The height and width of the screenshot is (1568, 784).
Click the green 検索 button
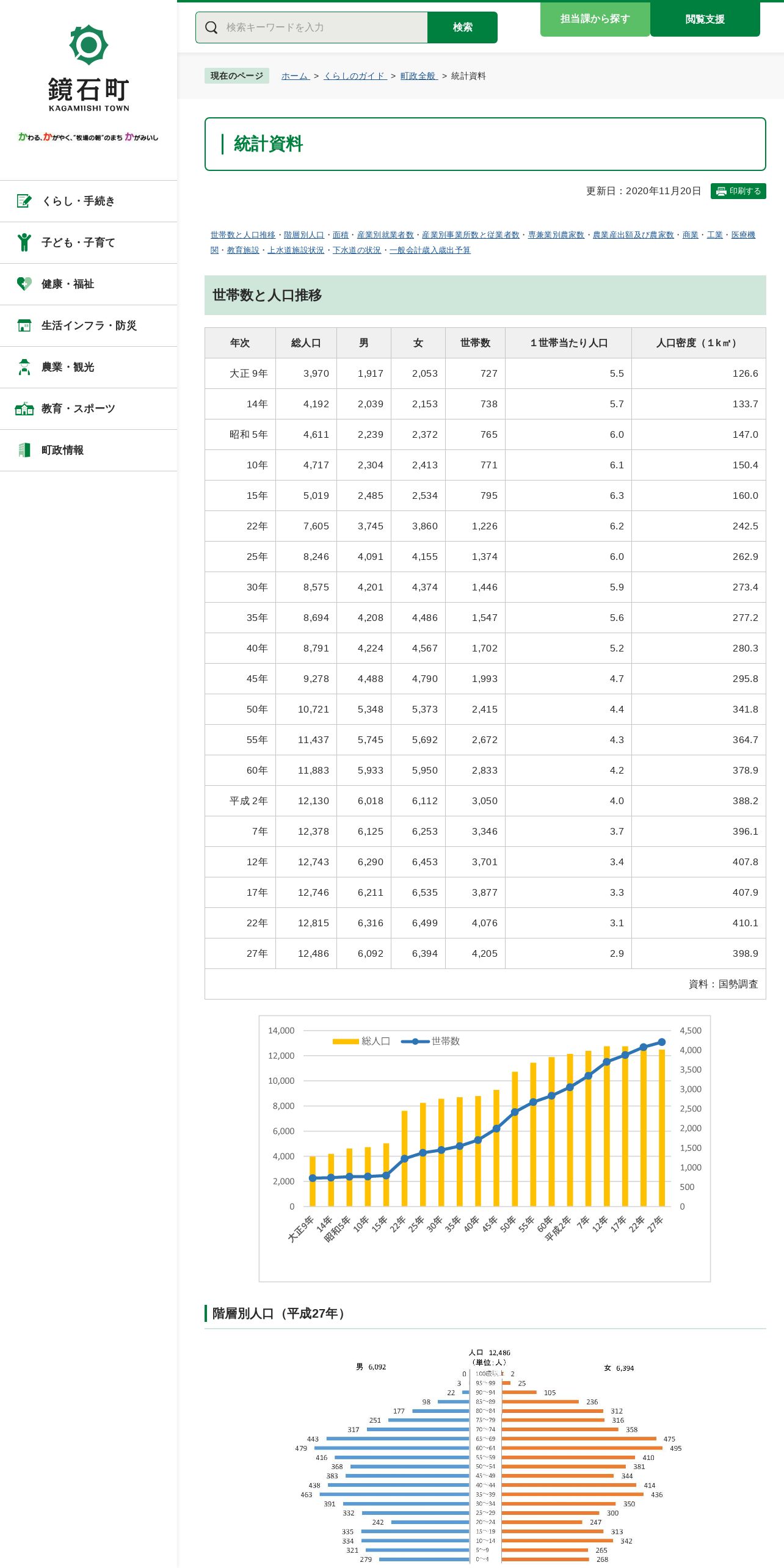pyautogui.click(x=462, y=27)
